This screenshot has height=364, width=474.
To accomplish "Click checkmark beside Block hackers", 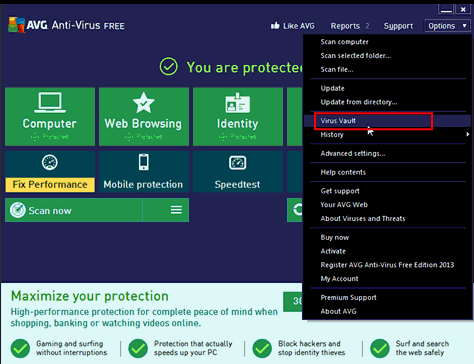I will point(262,348).
